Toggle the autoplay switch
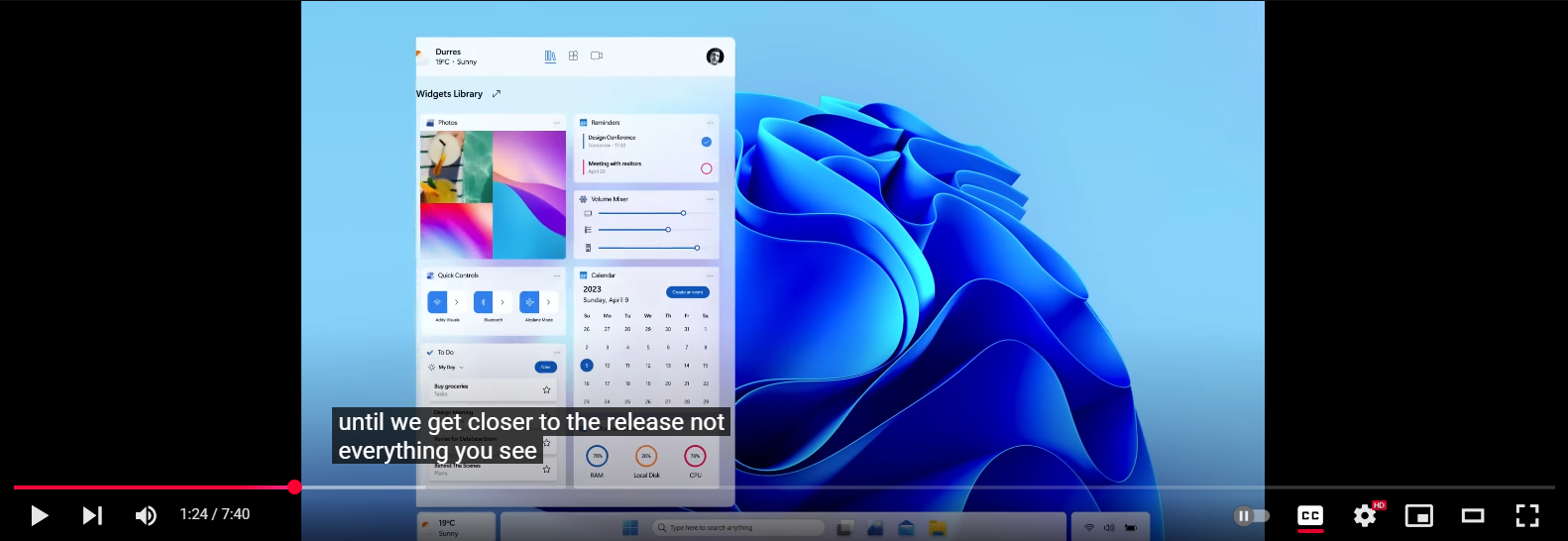Viewport: 1568px width, 541px height. point(1251,515)
